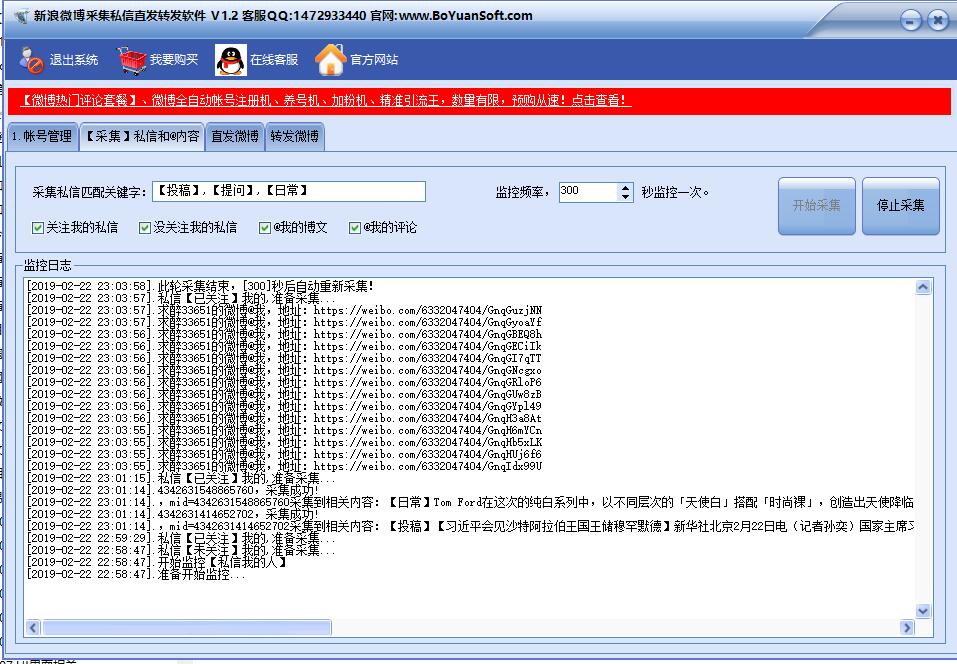Select log line 4342631414652702，采集成功!
The height and width of the screenshot is (664, 957).
[173, 514]
